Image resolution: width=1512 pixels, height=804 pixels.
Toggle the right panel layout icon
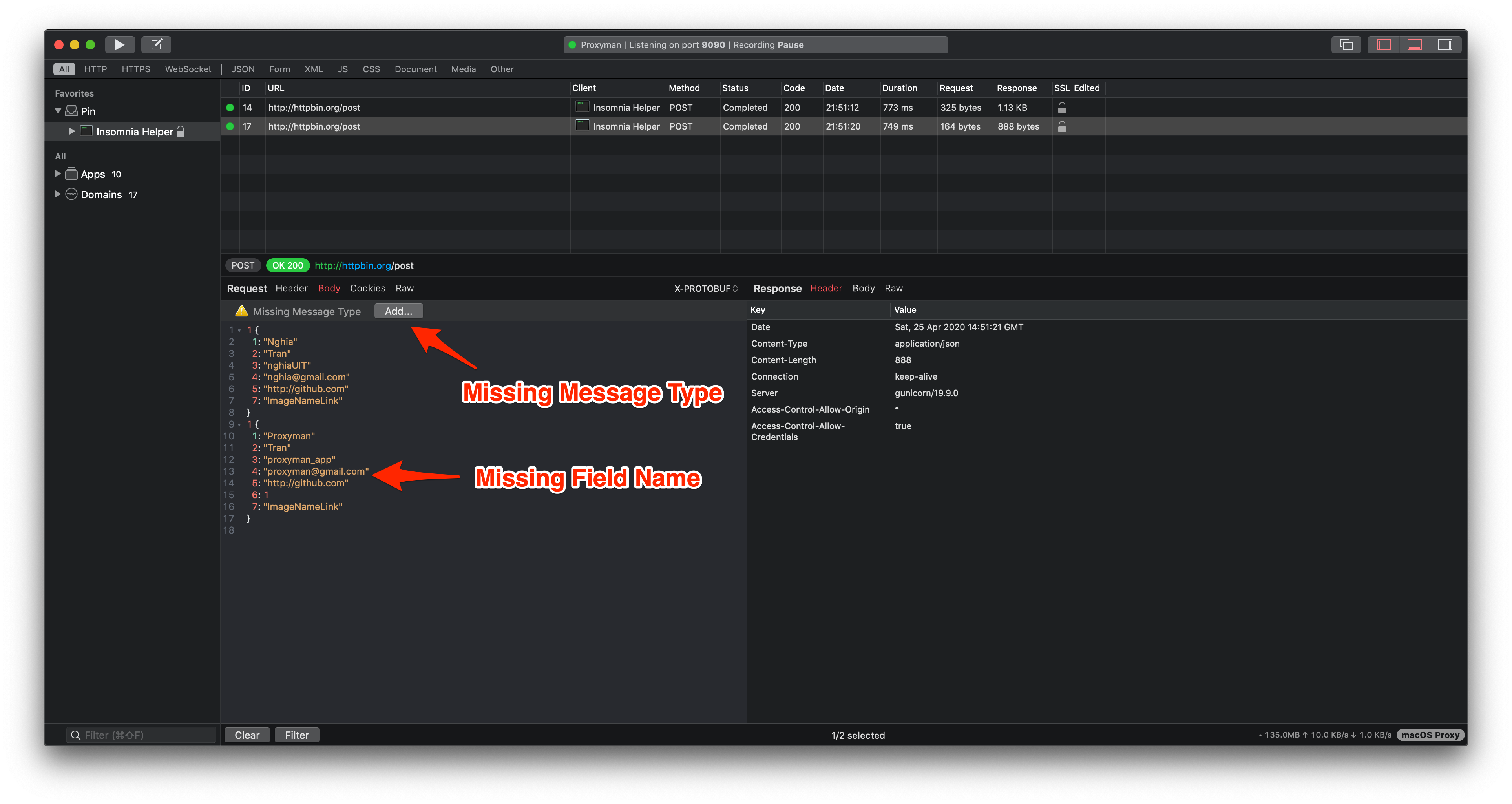[x=1445, y=45]
